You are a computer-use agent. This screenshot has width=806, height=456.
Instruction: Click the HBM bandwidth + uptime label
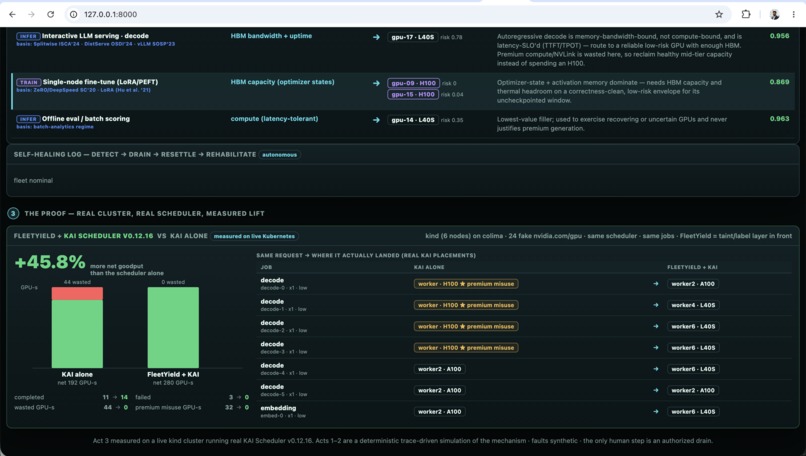coord(271,36)
